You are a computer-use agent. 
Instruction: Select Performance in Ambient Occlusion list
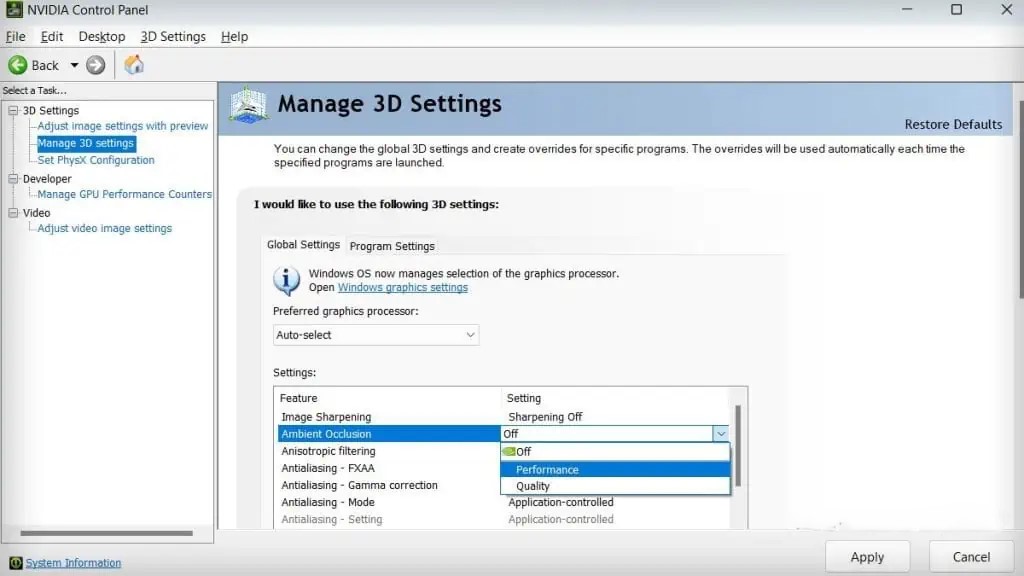[x=547, y=470]
